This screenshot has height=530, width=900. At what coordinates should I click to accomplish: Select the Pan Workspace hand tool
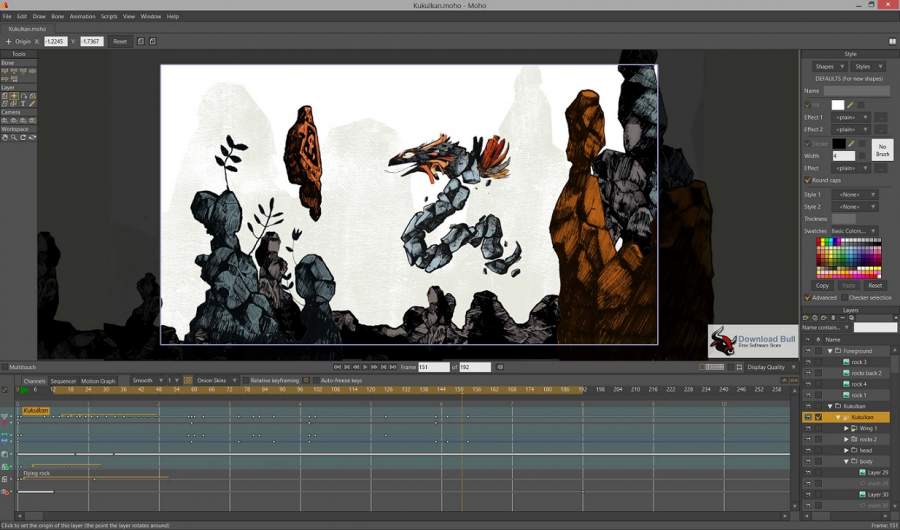click(x=5, y=137)
